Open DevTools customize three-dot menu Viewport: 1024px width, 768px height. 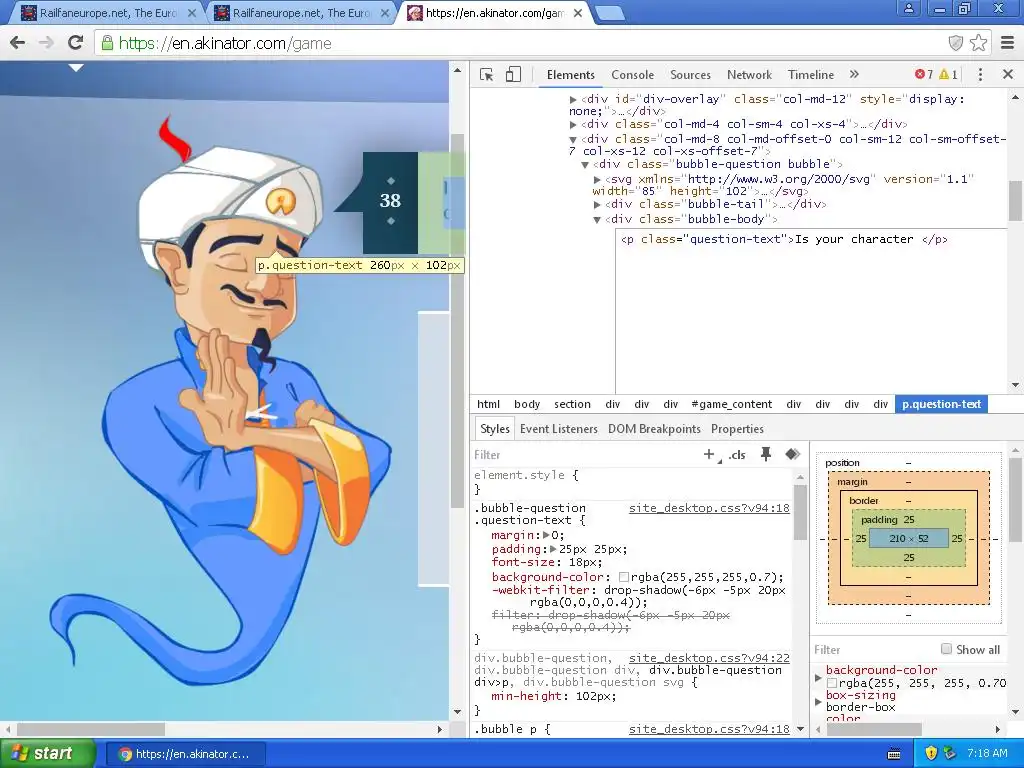[x=980, y=74]
